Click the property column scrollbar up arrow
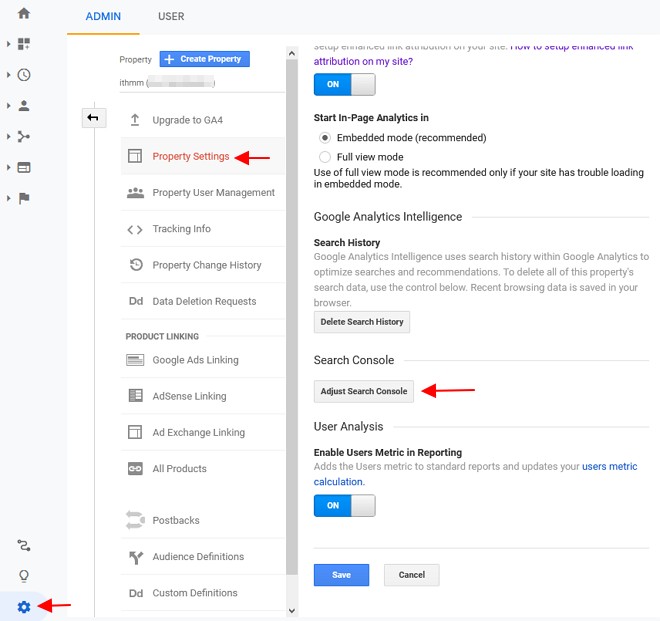The height and width of the screenshot is (621, 660). pyautogui.click(x=292, y=53)
